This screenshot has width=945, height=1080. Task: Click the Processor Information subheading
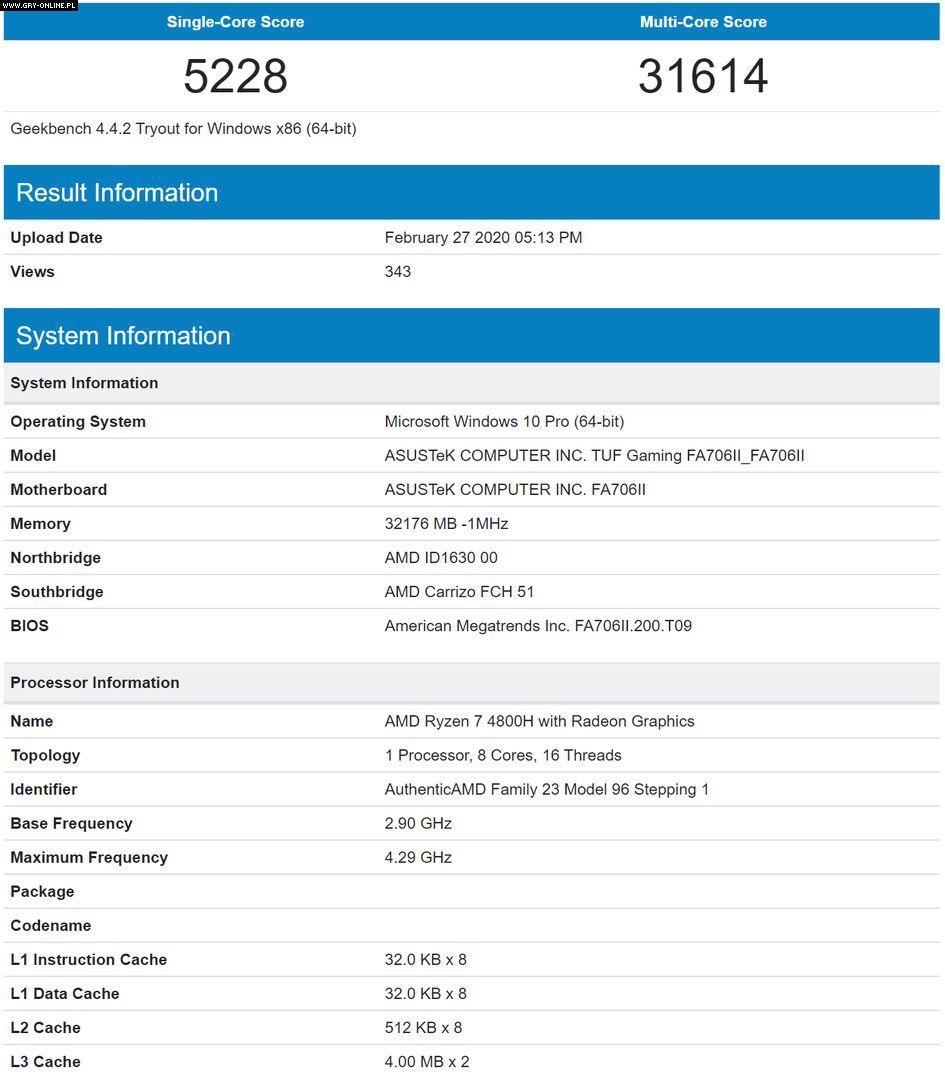click(x=95, y=683)
